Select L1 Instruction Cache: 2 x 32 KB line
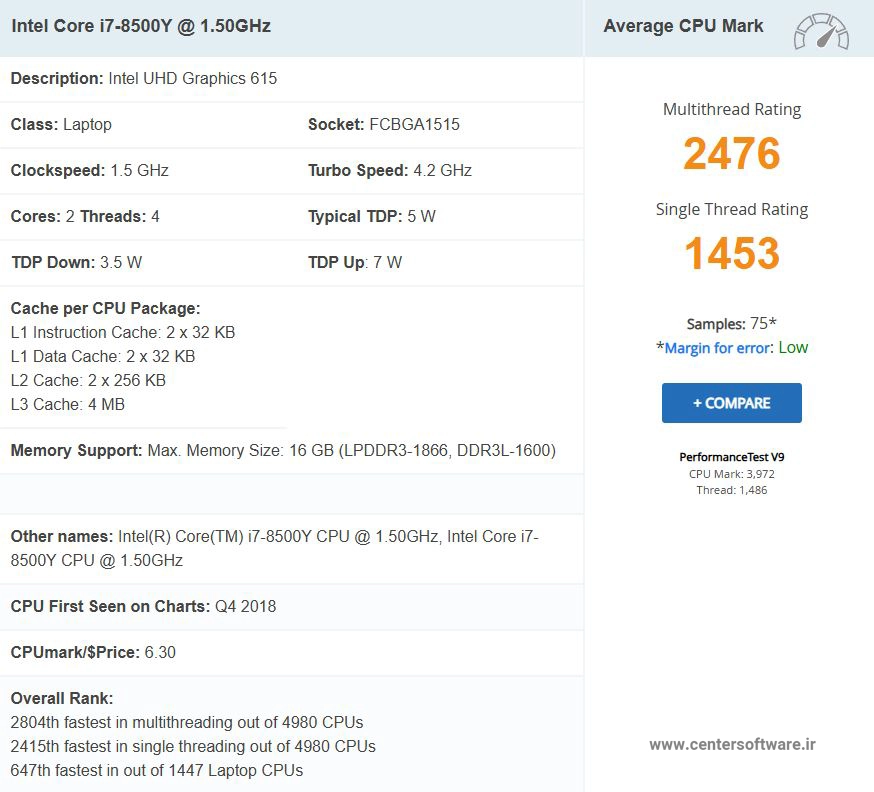This screenshot has height=792, width=874. pos(123,332)
